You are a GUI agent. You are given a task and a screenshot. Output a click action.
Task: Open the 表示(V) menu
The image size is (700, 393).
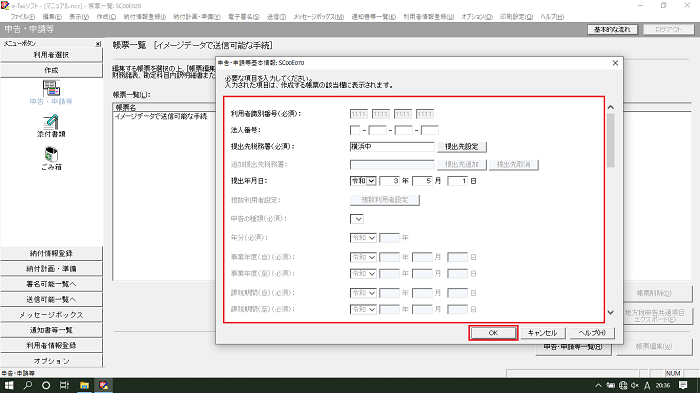coord(79,17)
